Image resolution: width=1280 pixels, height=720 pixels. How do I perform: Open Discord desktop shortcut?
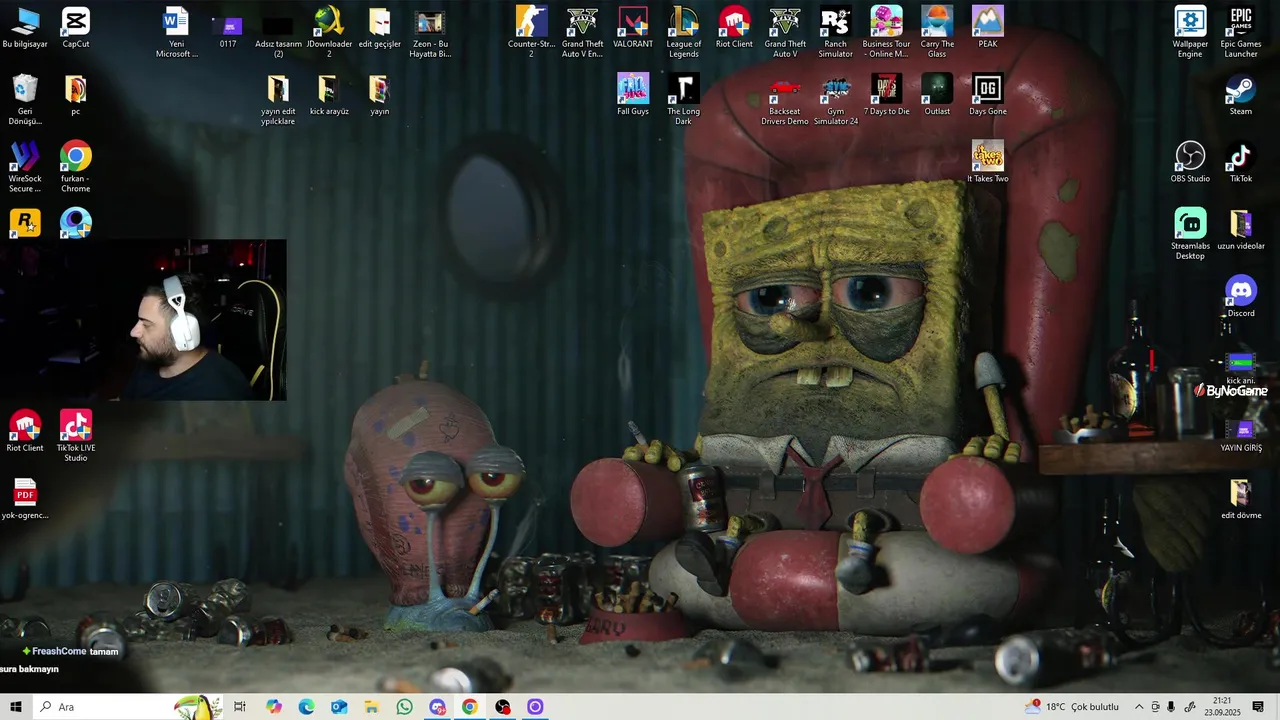(1241, 297)
